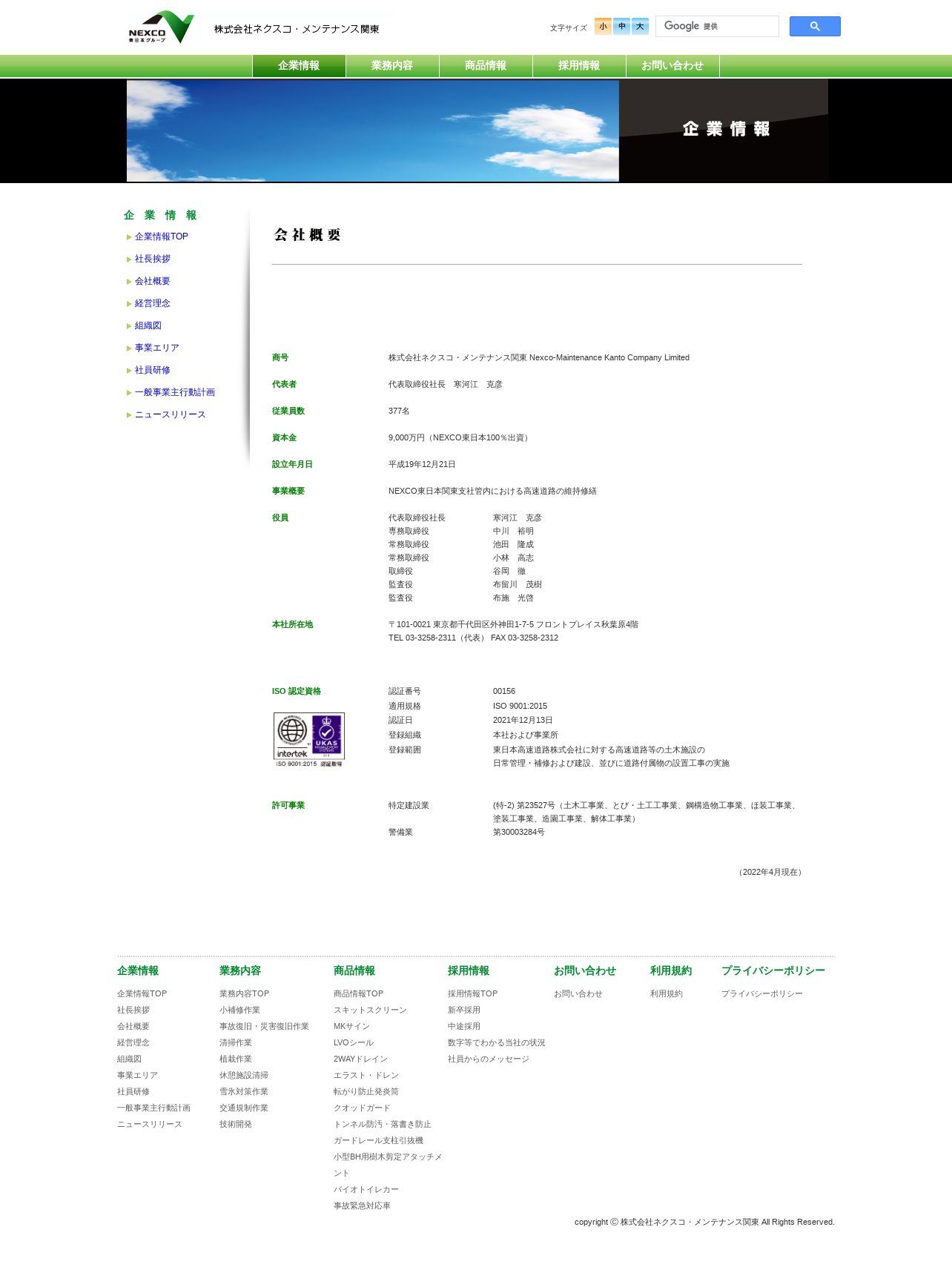Open footer link 転がり防止発炎筒
952x1267 pixels.
[366, 1091]
